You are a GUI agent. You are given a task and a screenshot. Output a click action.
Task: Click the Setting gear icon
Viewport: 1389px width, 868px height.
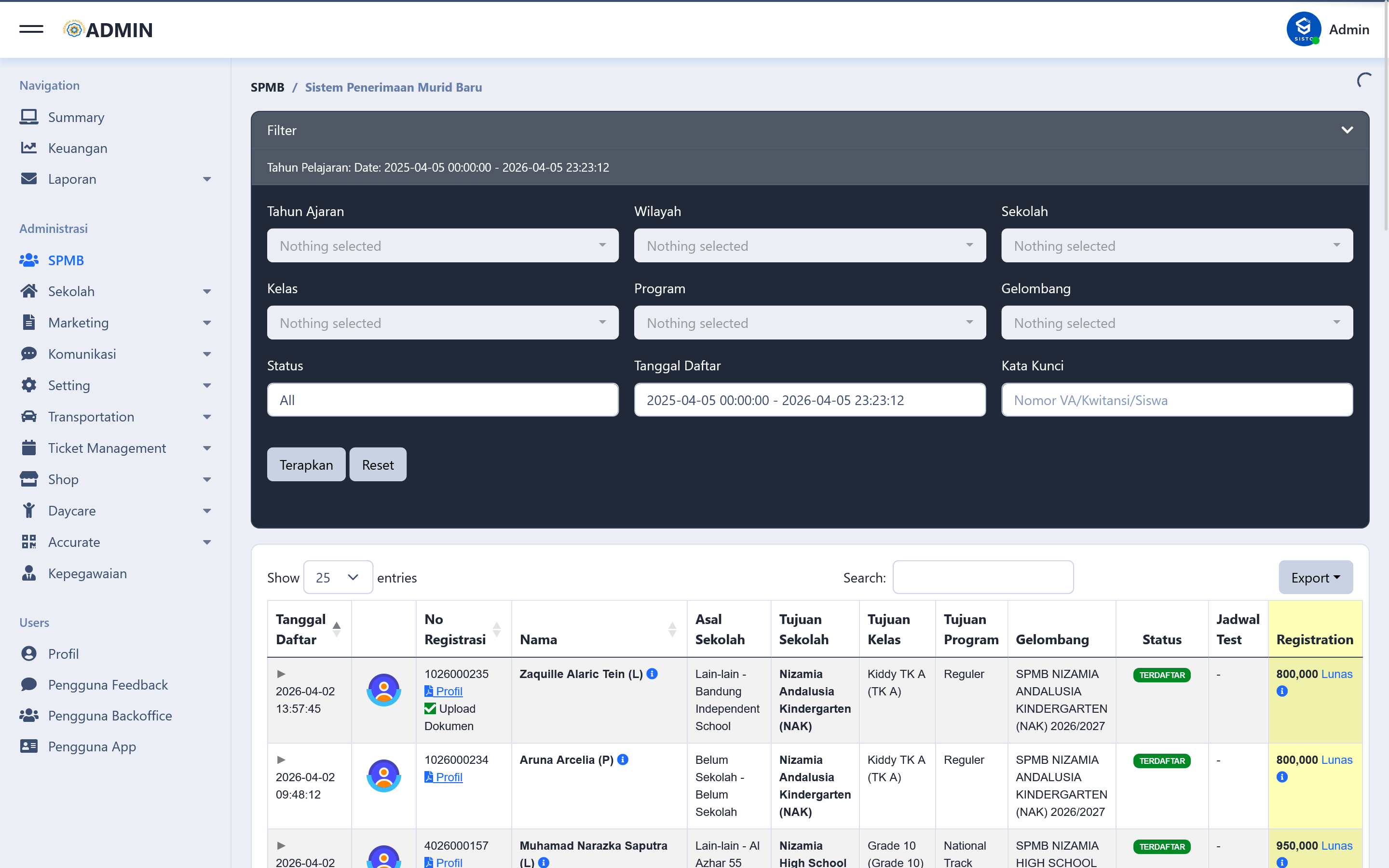(29, 385)
